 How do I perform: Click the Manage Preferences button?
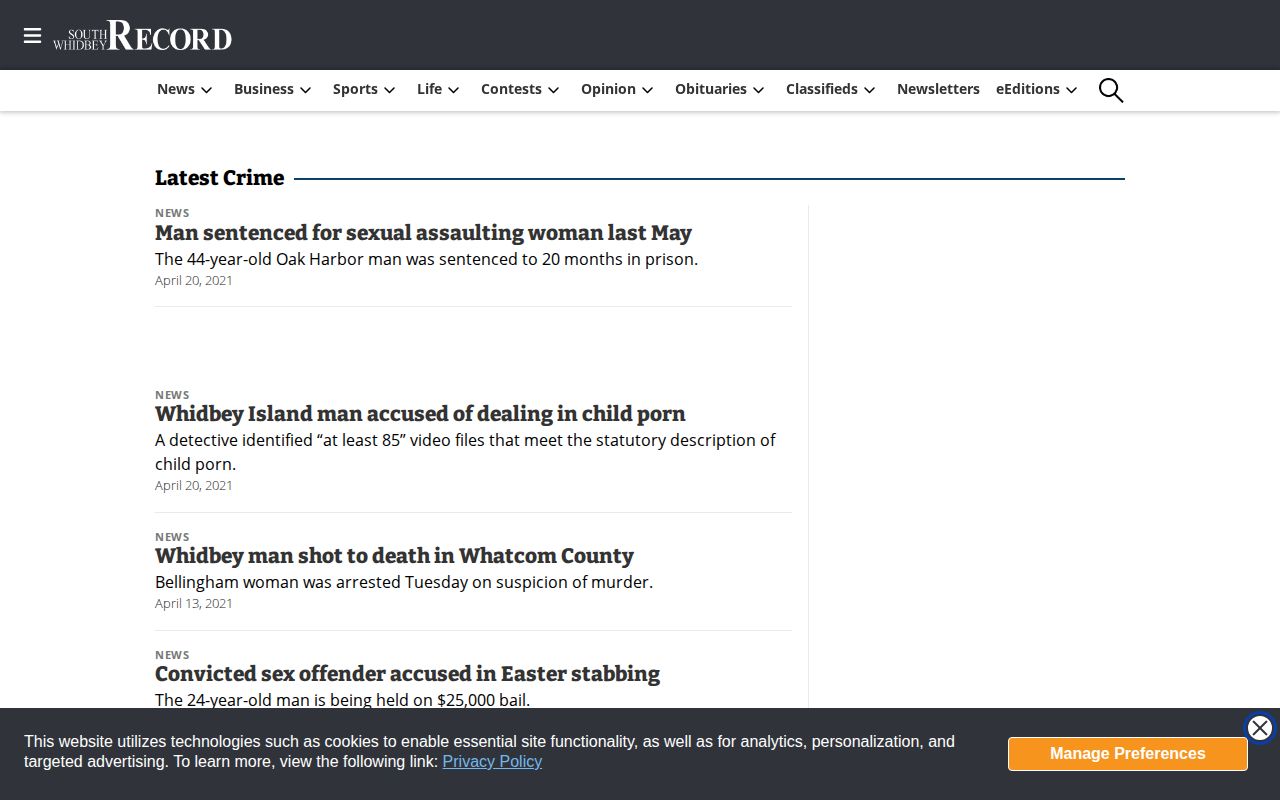[1128, 754]
